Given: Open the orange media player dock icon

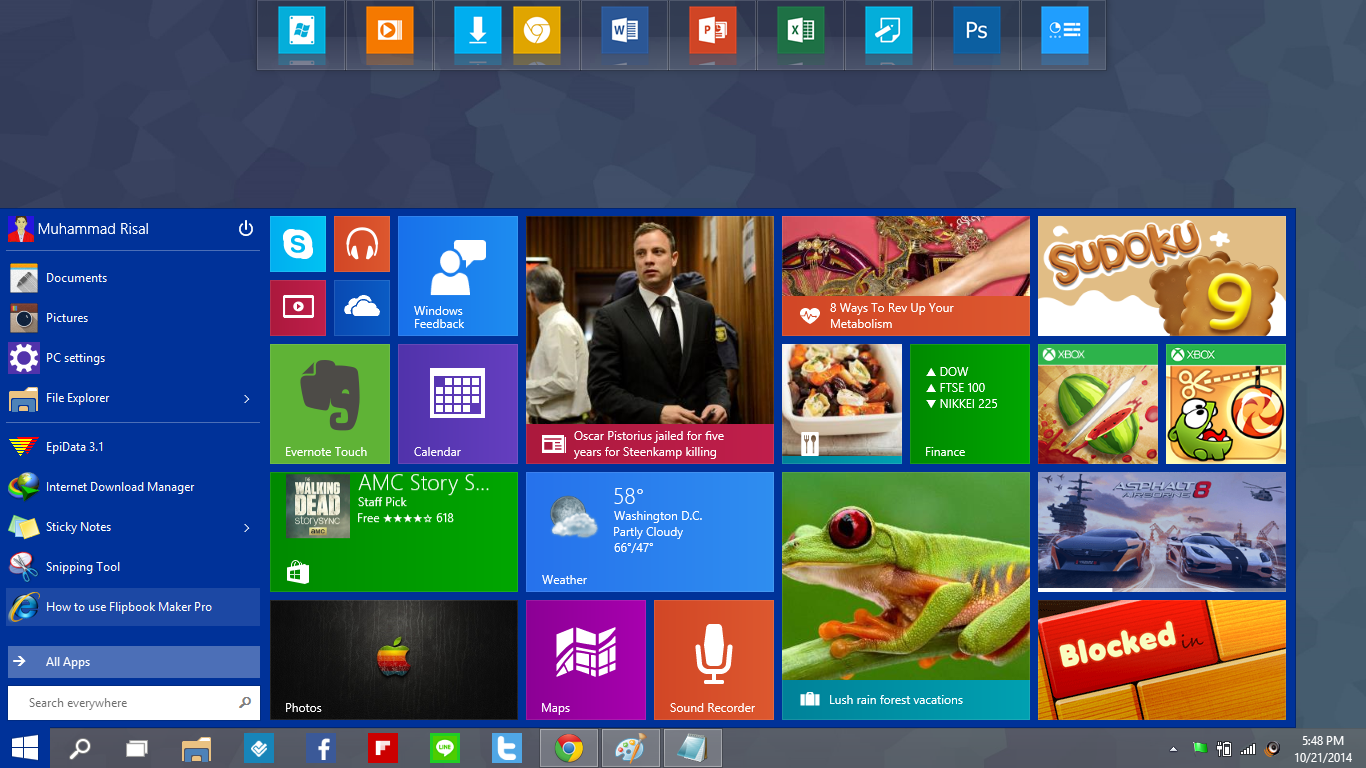Looking at the screenshot, I should click(390, 30).
